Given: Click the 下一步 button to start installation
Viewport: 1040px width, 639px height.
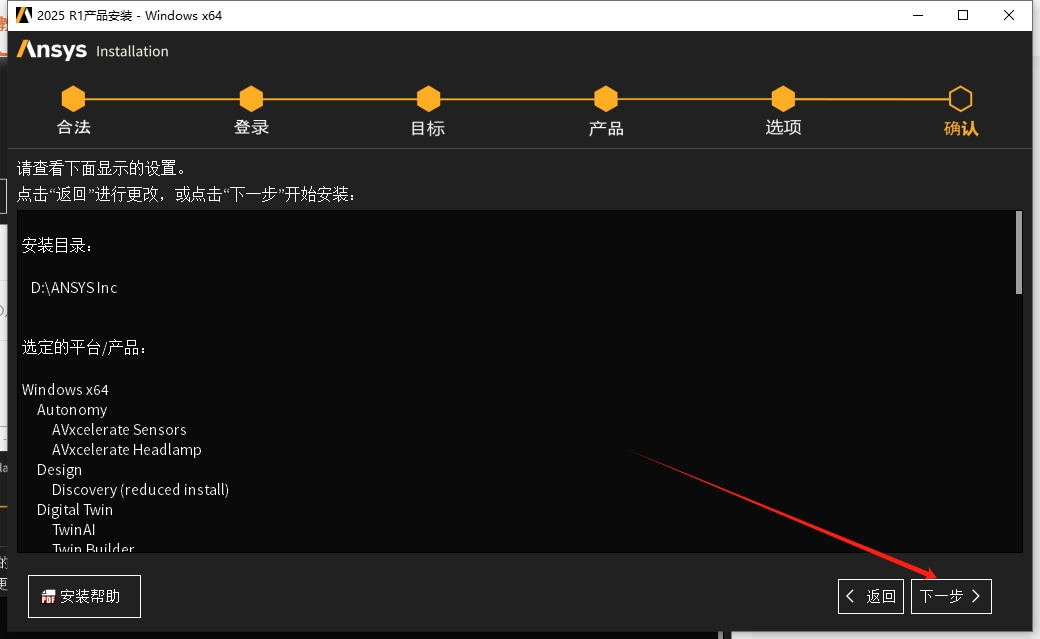Looking at the screenshot, I should (950, 596).
